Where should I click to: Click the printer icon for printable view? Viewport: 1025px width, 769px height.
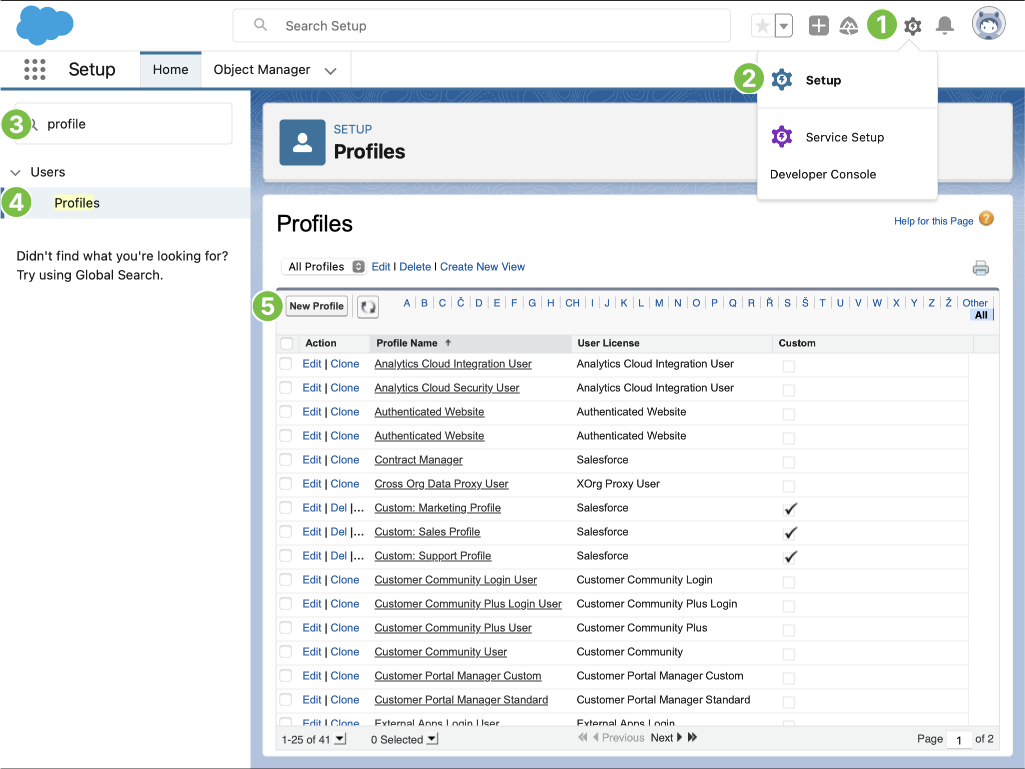click(980, 268)
